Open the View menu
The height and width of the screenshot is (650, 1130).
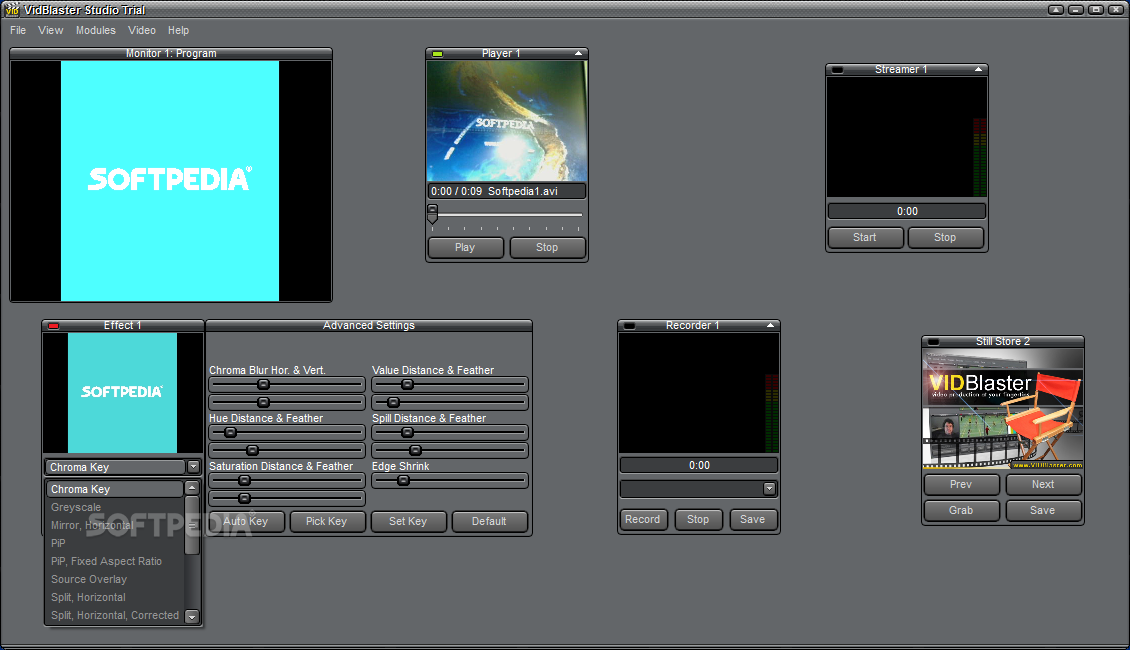(50, 30)
